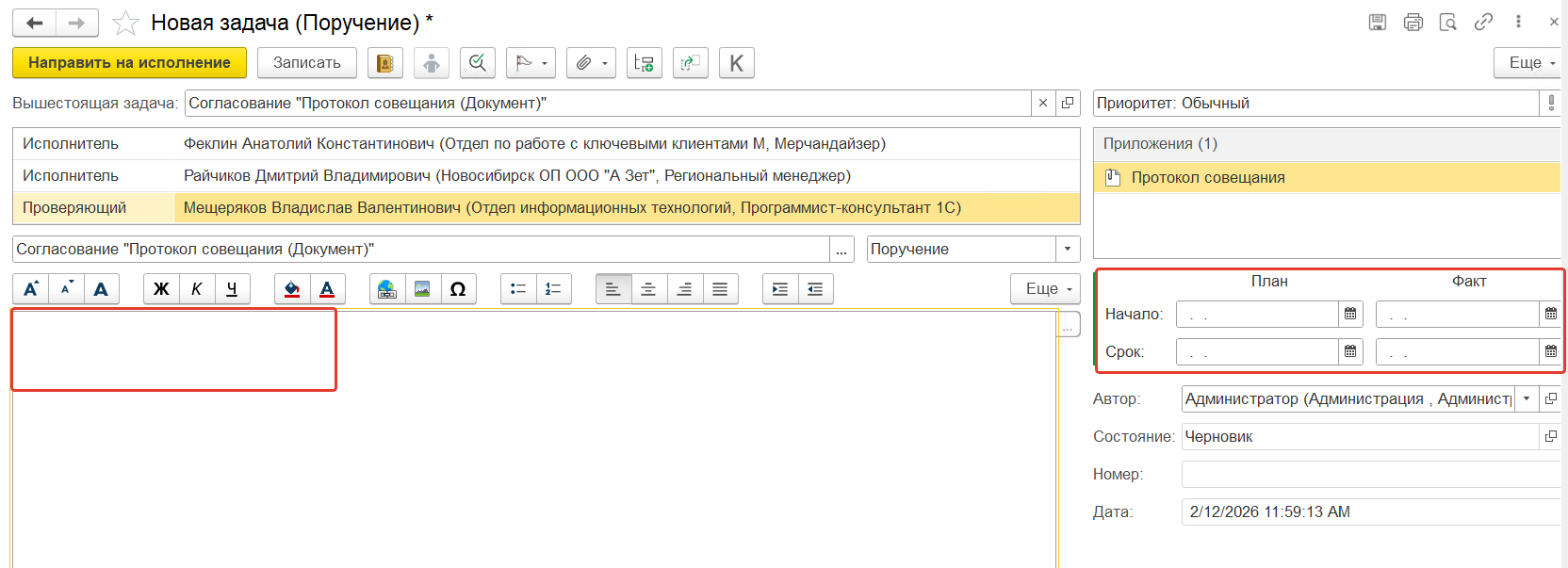This screenshot has height=568, width=1568.
Task: Click the magnifier with checkmark icon
Action: click(478, 63)
